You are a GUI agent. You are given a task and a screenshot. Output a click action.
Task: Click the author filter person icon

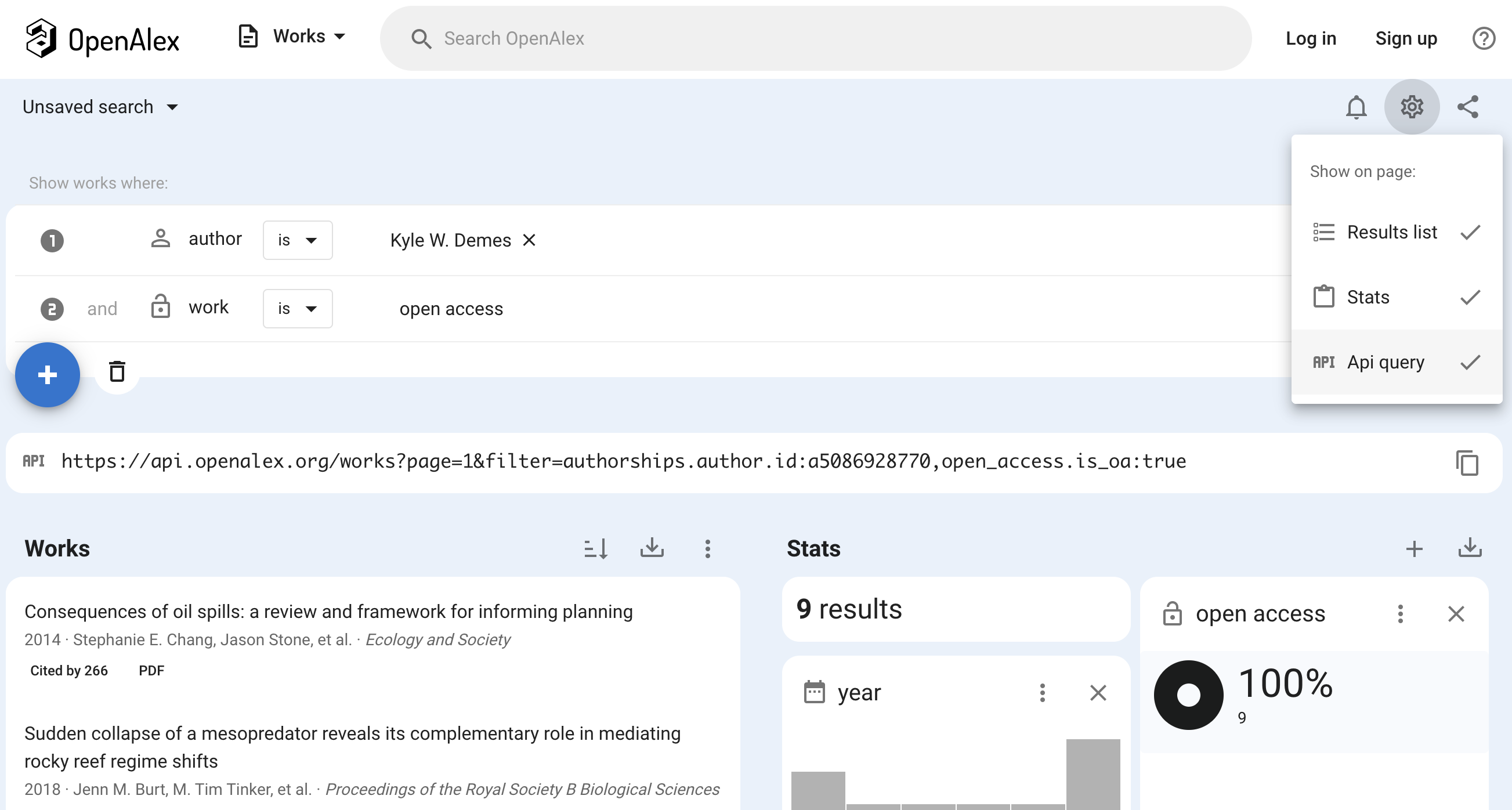point(160,239)
